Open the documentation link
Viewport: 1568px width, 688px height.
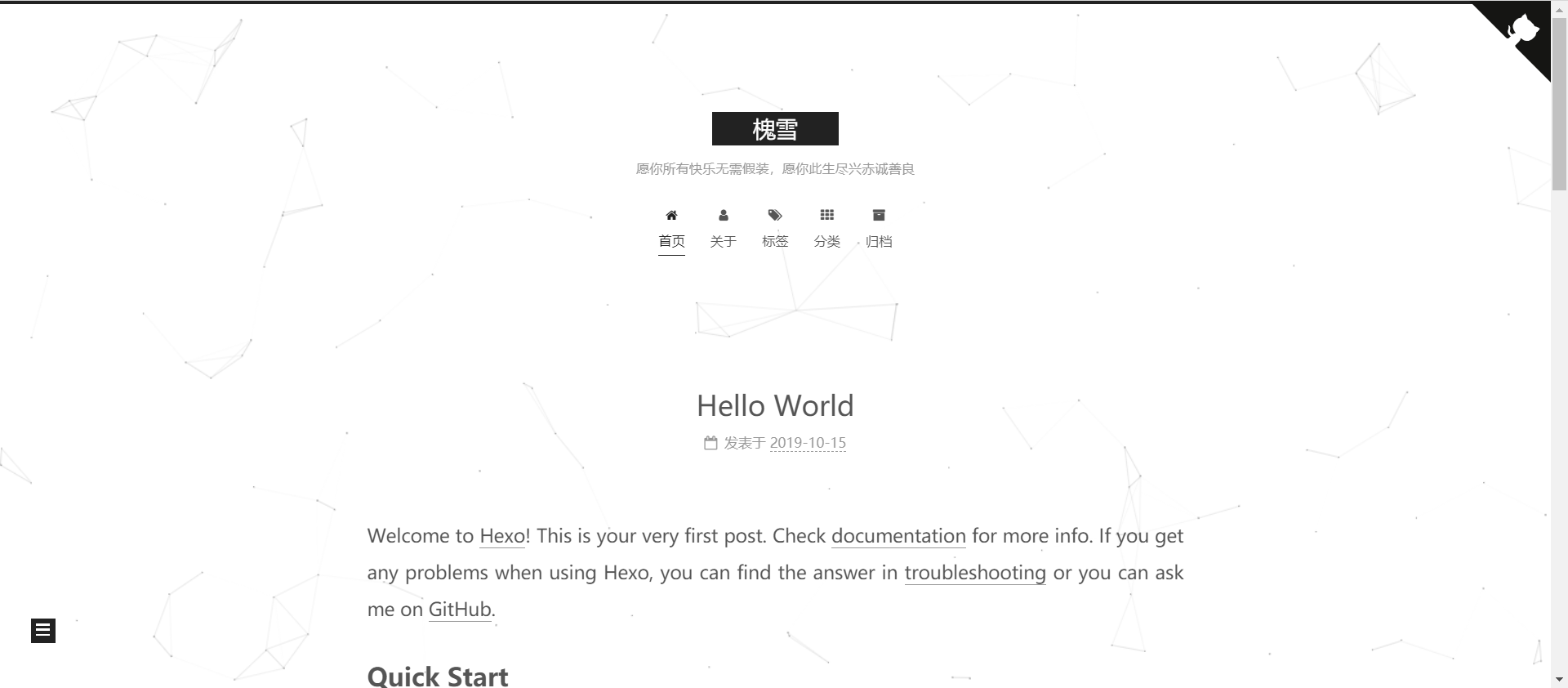pyautogui.click(x=898, y=536)
